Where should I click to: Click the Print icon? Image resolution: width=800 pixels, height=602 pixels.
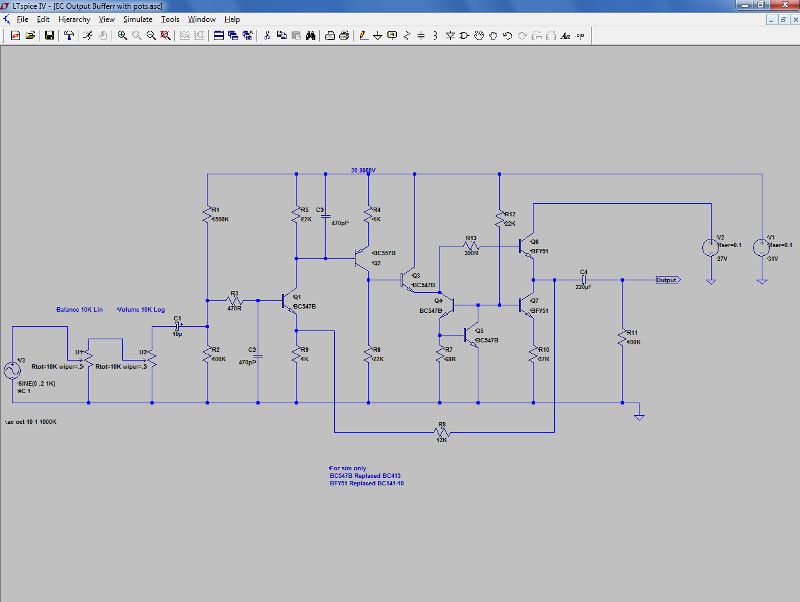(344, 36)
